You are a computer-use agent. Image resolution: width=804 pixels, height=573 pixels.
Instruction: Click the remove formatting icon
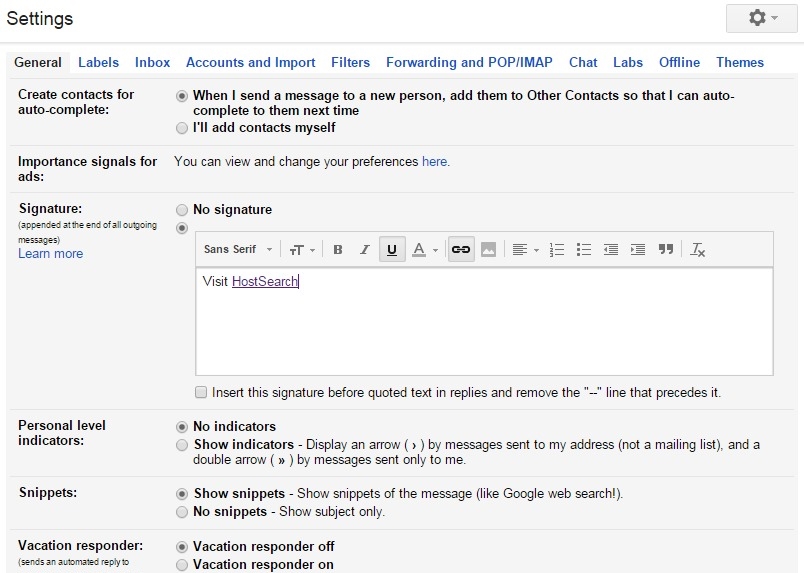pos(698,250)
